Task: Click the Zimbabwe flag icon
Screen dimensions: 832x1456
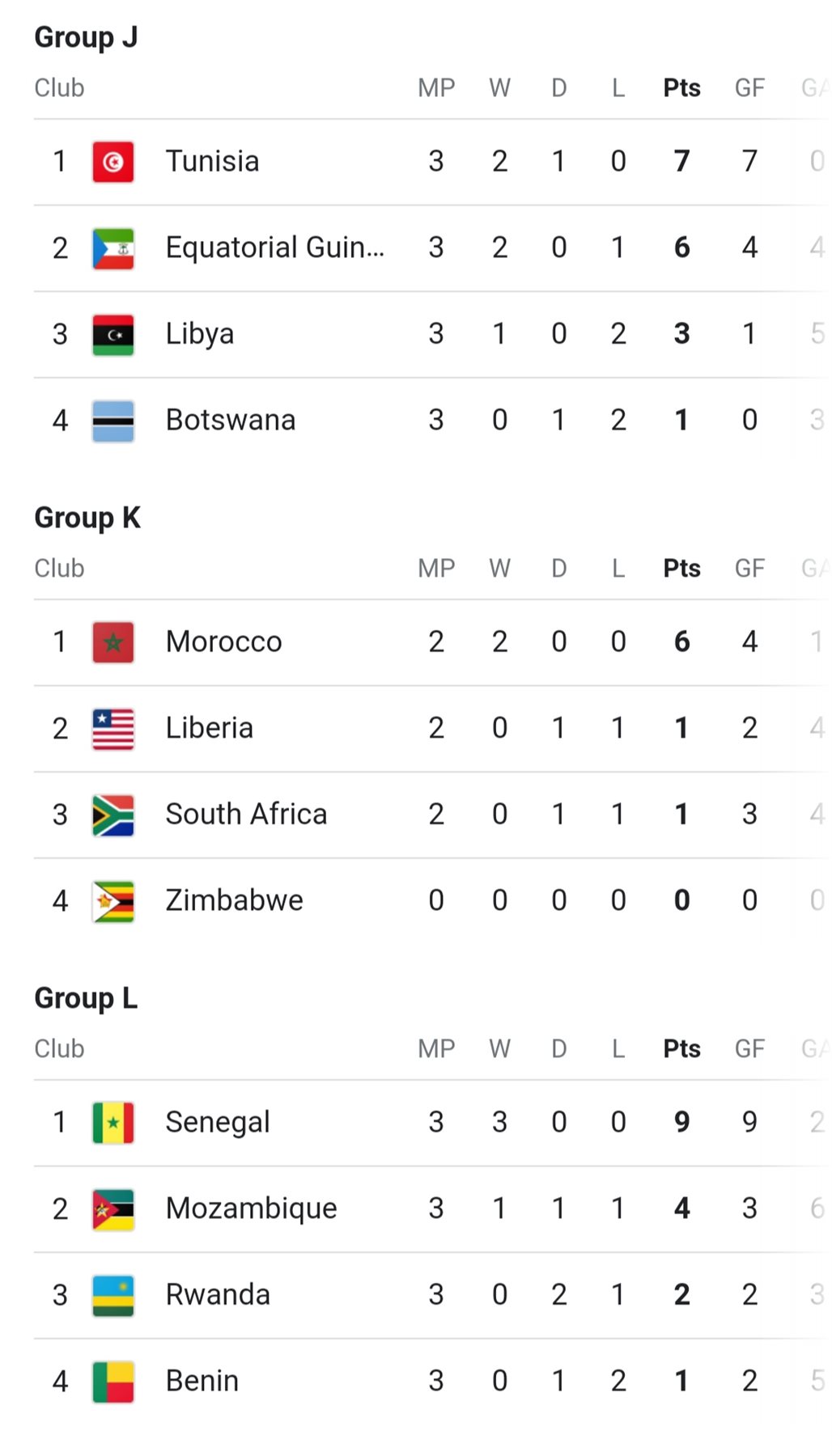Action: click(x=113, y=901)
